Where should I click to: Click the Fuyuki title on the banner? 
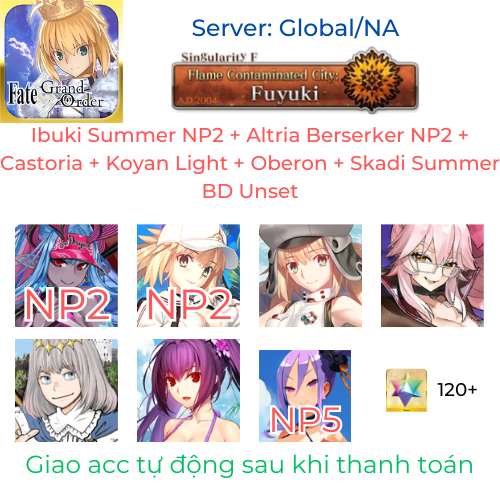click(285, 94)
